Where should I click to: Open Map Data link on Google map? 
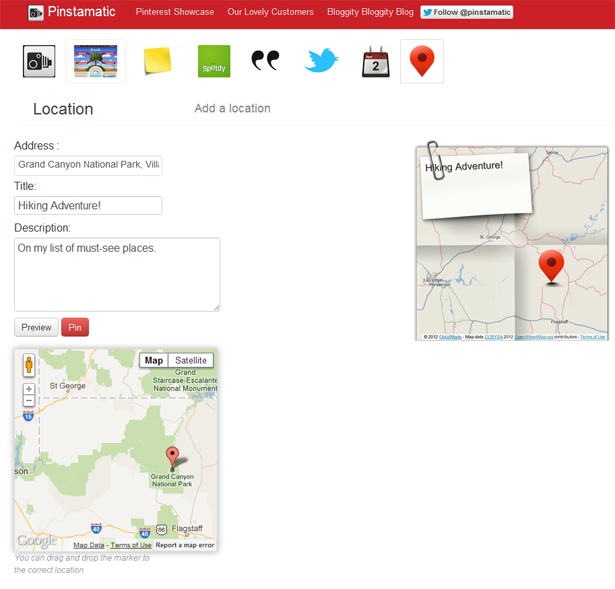tap(89, 545)
